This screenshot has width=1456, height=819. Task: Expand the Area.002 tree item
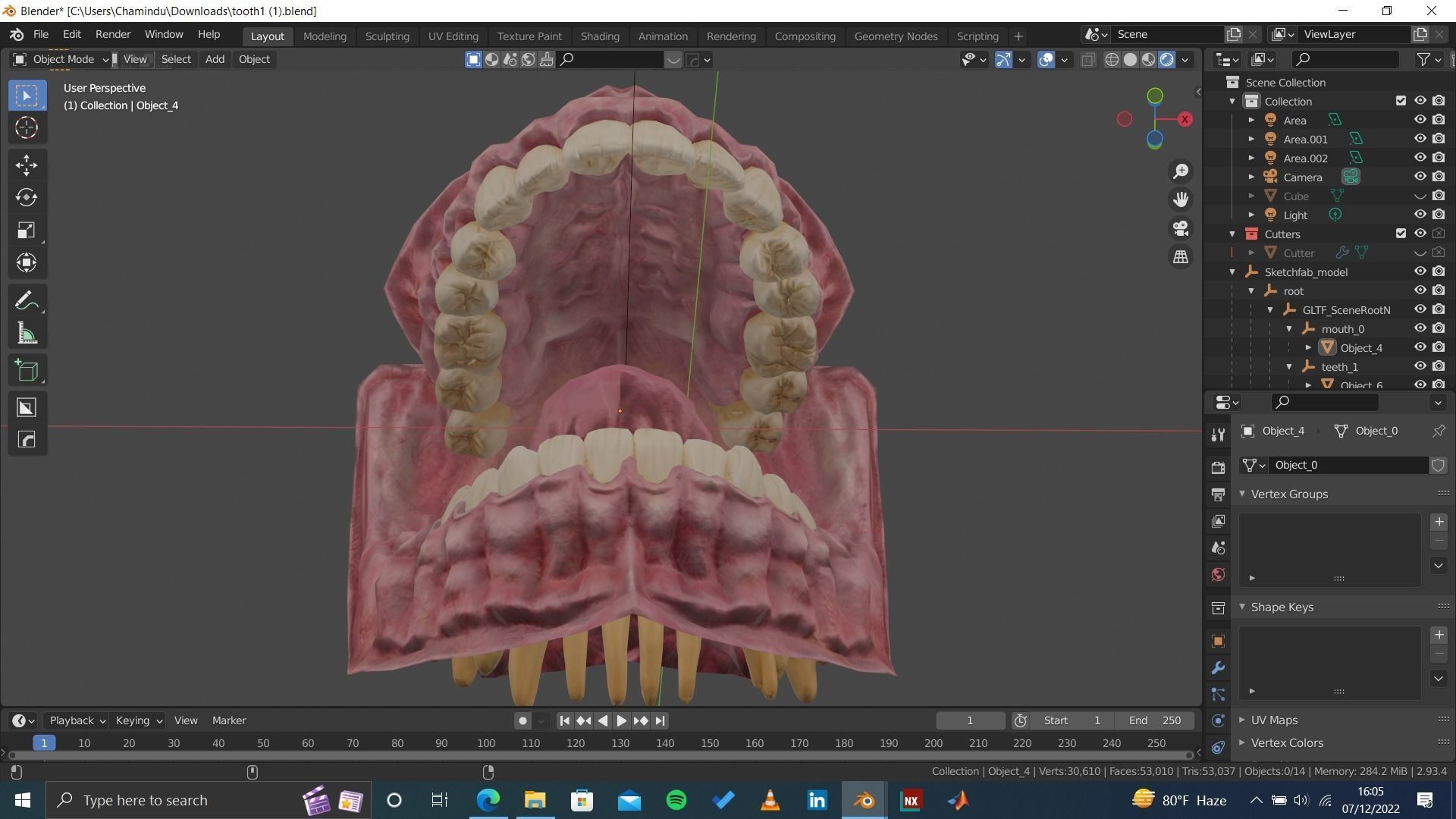1251,158
